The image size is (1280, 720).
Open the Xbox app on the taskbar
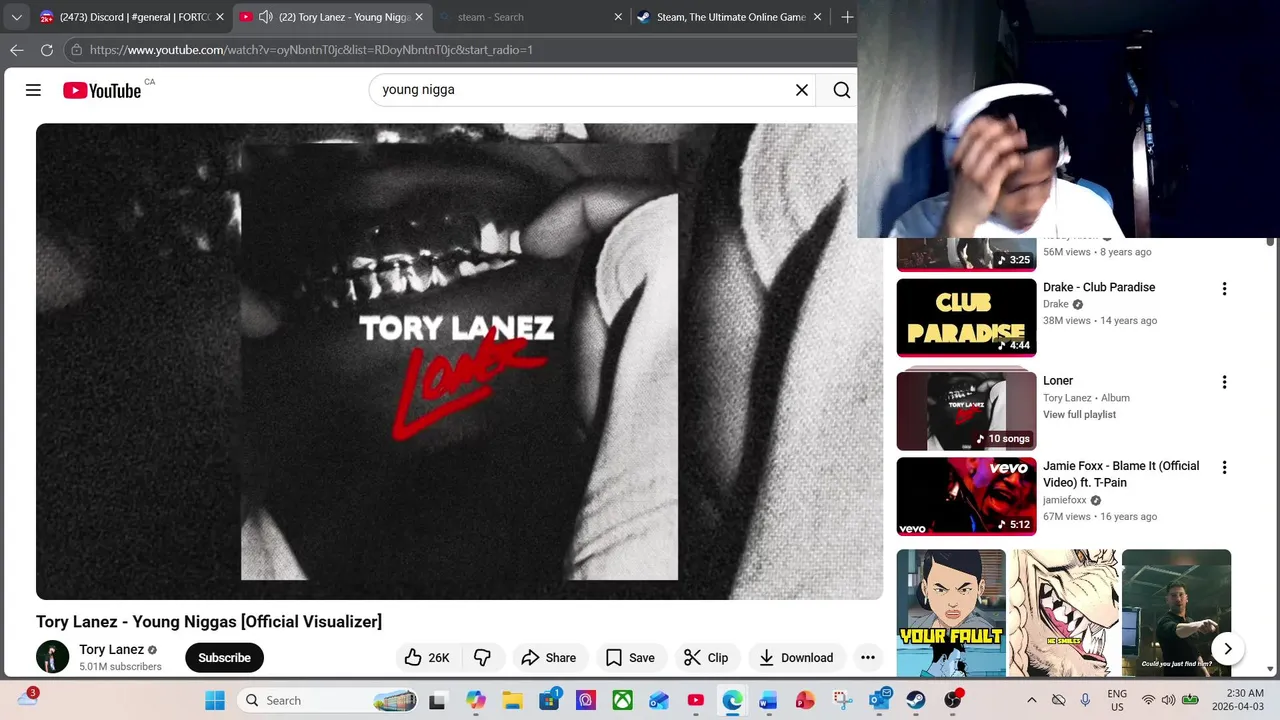pos(622,700)
